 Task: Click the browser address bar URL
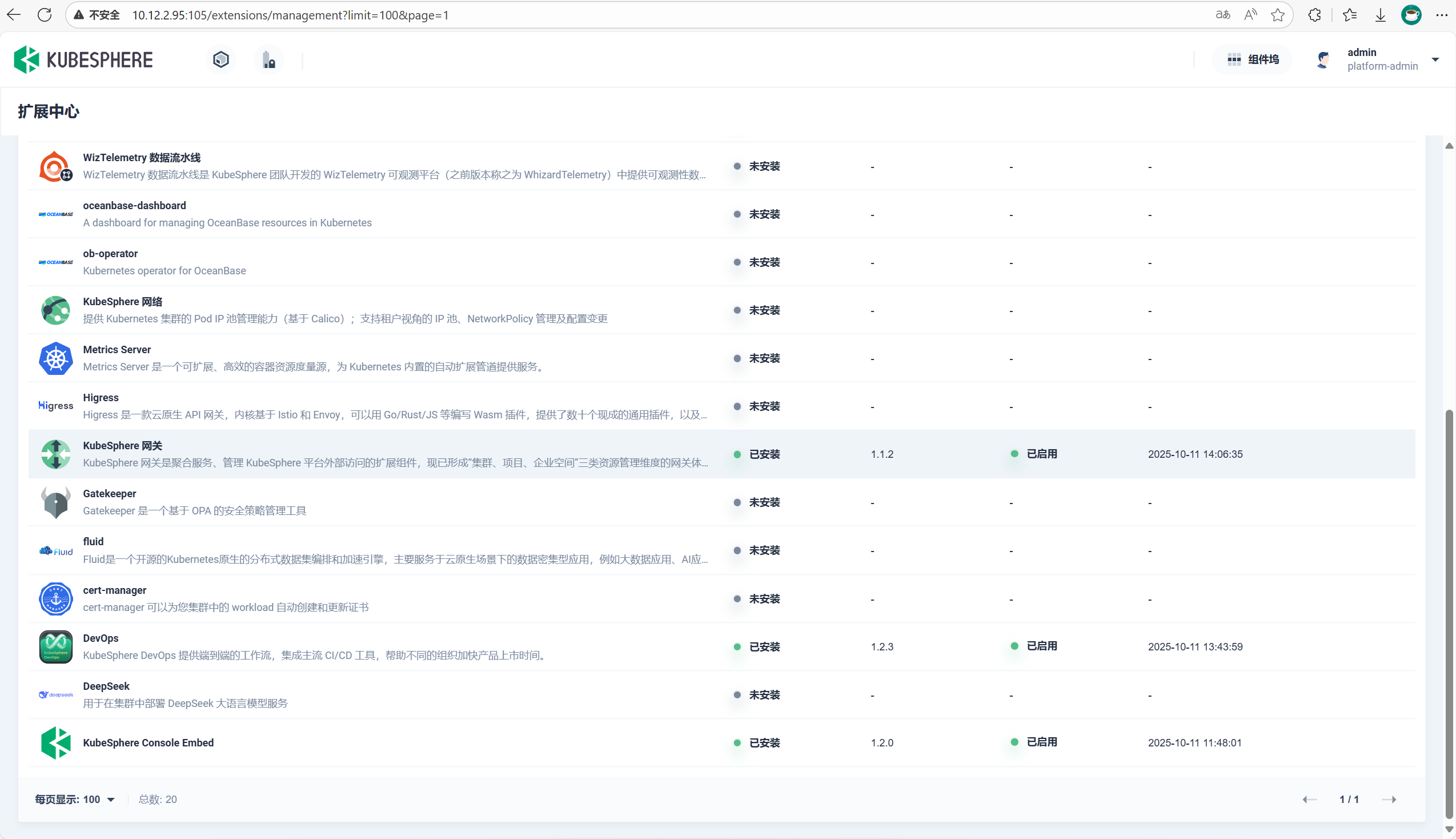[290, 15]
